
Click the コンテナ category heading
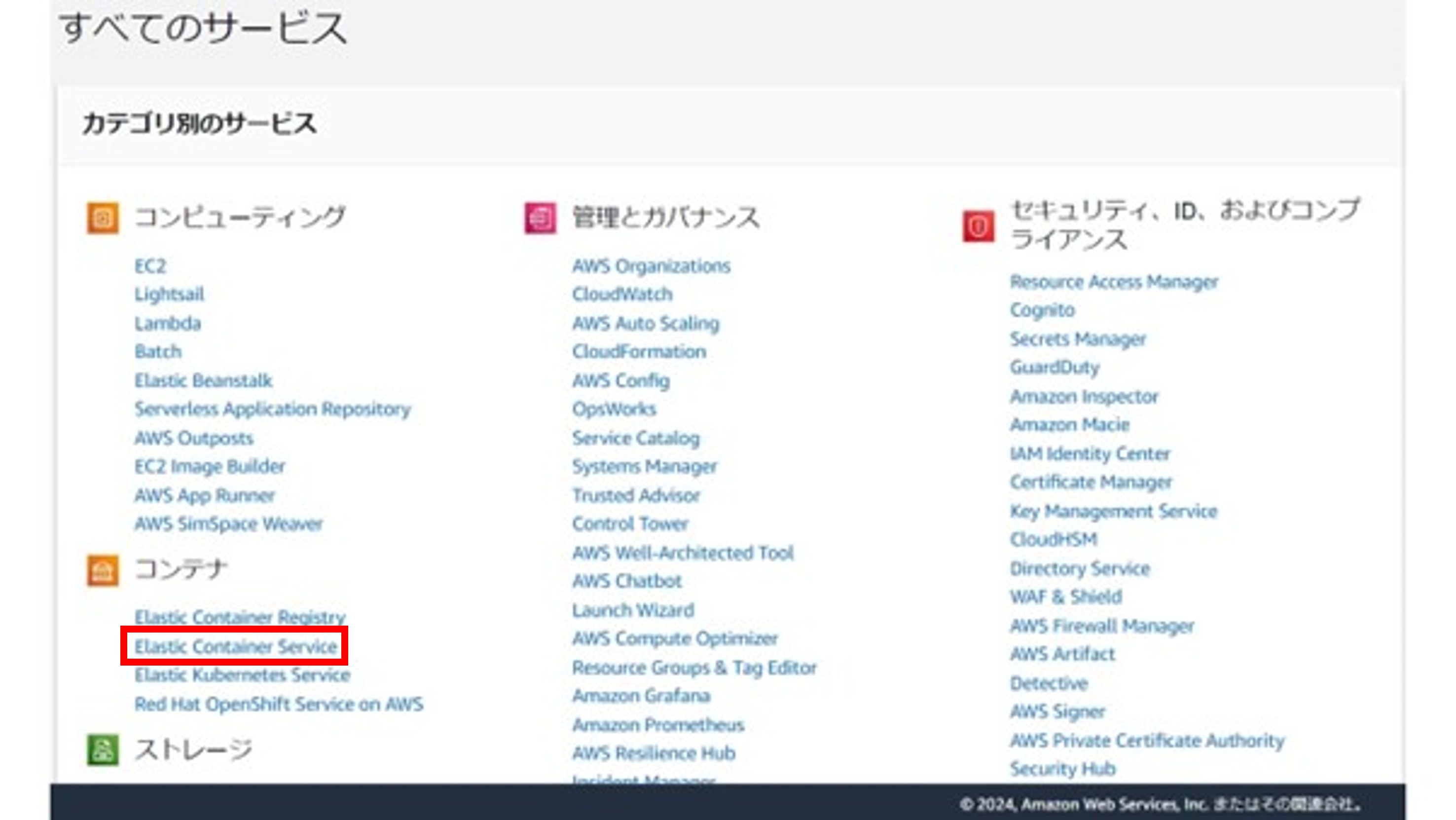click(x=181, y=569)
